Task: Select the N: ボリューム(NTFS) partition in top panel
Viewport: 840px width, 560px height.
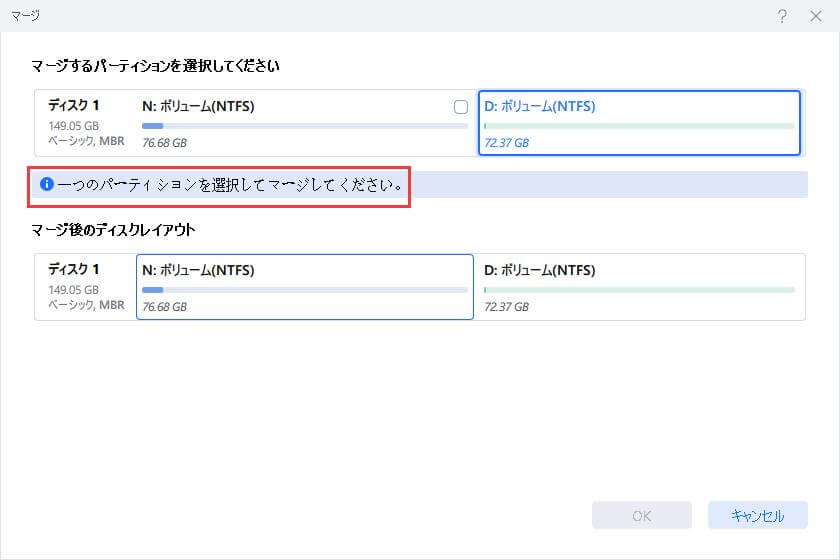Action: pos(305,123)
